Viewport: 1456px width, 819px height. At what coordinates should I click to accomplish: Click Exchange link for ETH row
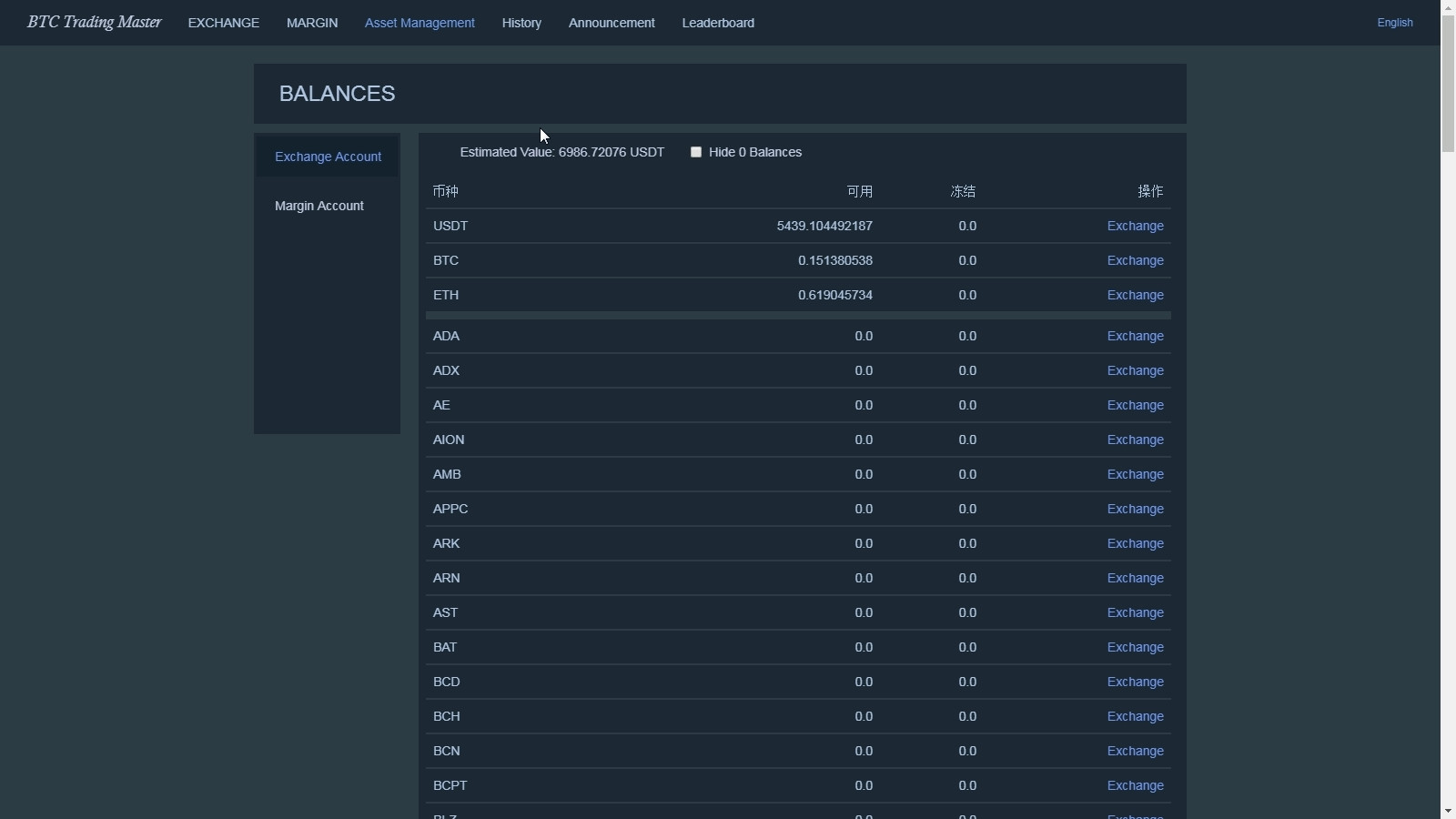[x=1135, y=295]
